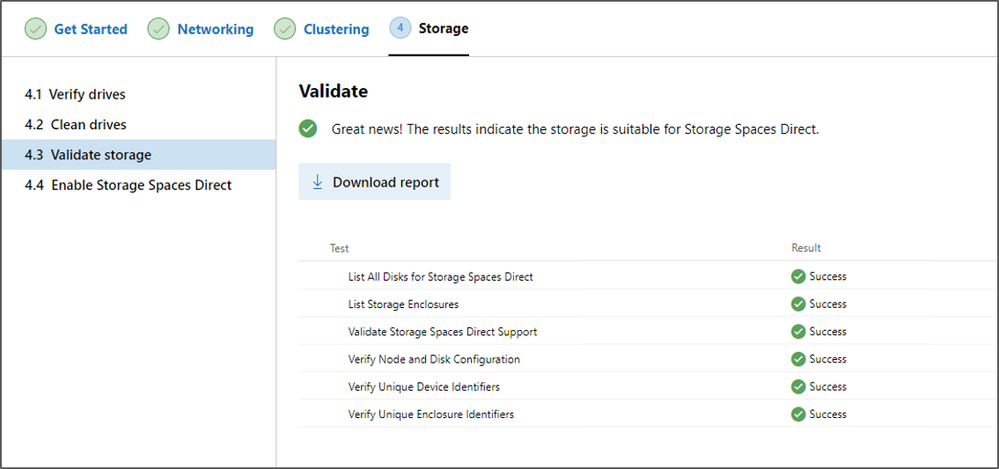Click the Get Started checkmark icon
Screen dimensions: 999x469
click(x=36, y=29)
